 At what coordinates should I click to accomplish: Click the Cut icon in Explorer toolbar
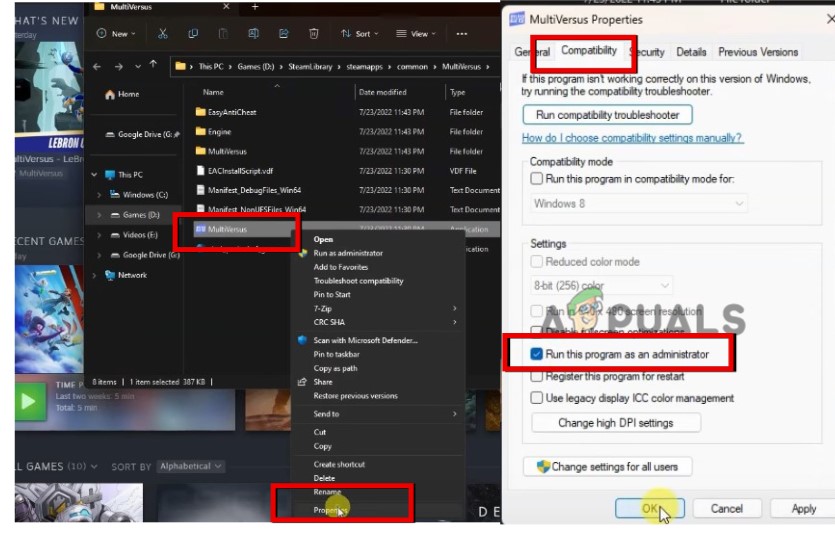pyautogui.click(x=163, y=34)
